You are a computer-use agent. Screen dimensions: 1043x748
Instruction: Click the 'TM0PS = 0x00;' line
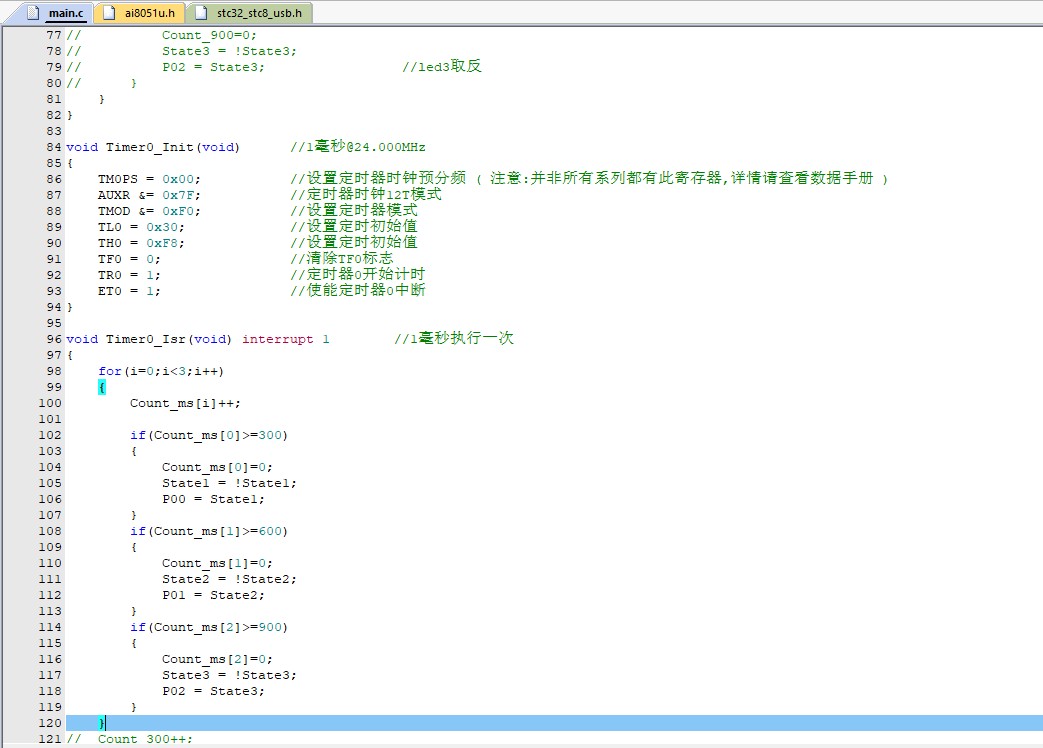click(x=149, y=179)
